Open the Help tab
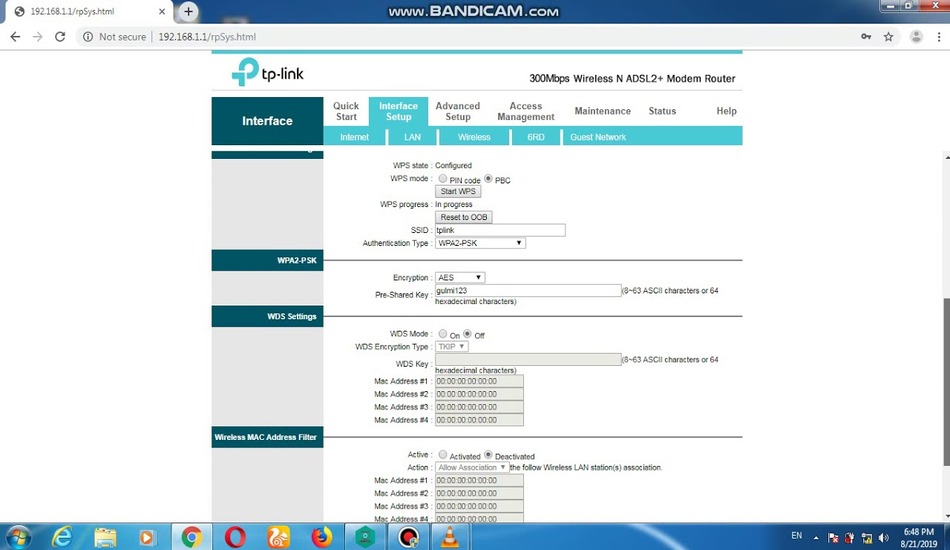 [x=726, y=111]
